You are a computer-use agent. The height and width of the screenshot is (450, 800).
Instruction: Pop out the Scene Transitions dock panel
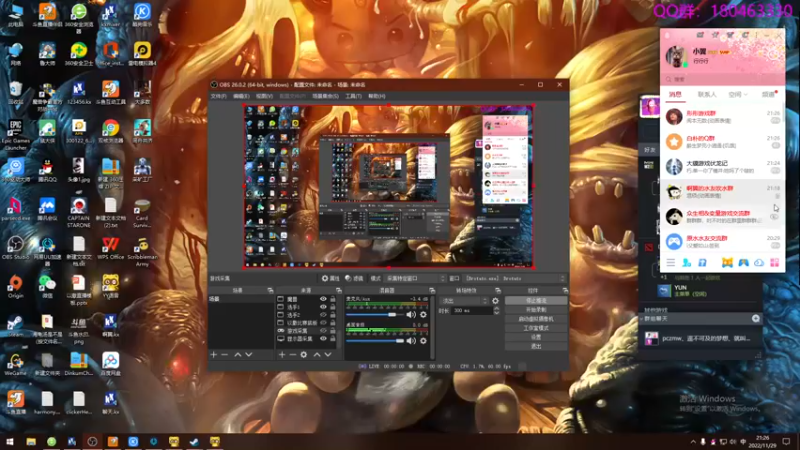(x=498, y=290)
